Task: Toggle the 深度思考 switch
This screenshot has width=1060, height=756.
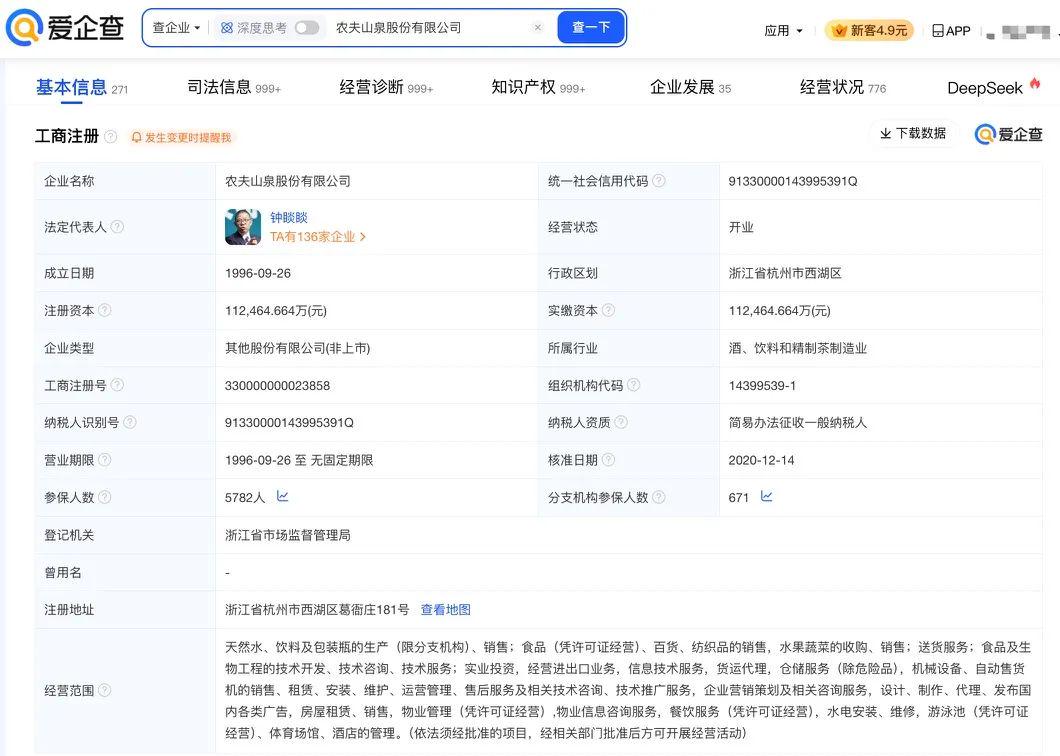Action: (306, 28)
